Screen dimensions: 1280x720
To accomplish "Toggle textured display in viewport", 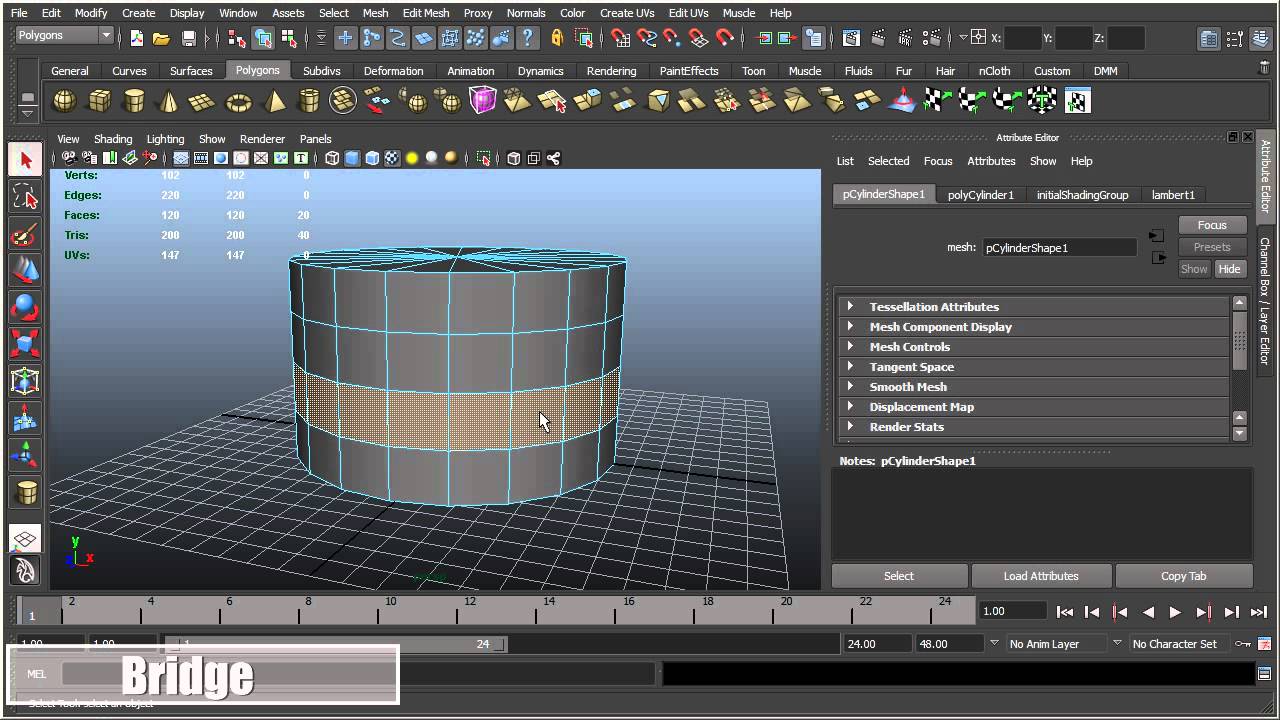I will coord(392,158).
